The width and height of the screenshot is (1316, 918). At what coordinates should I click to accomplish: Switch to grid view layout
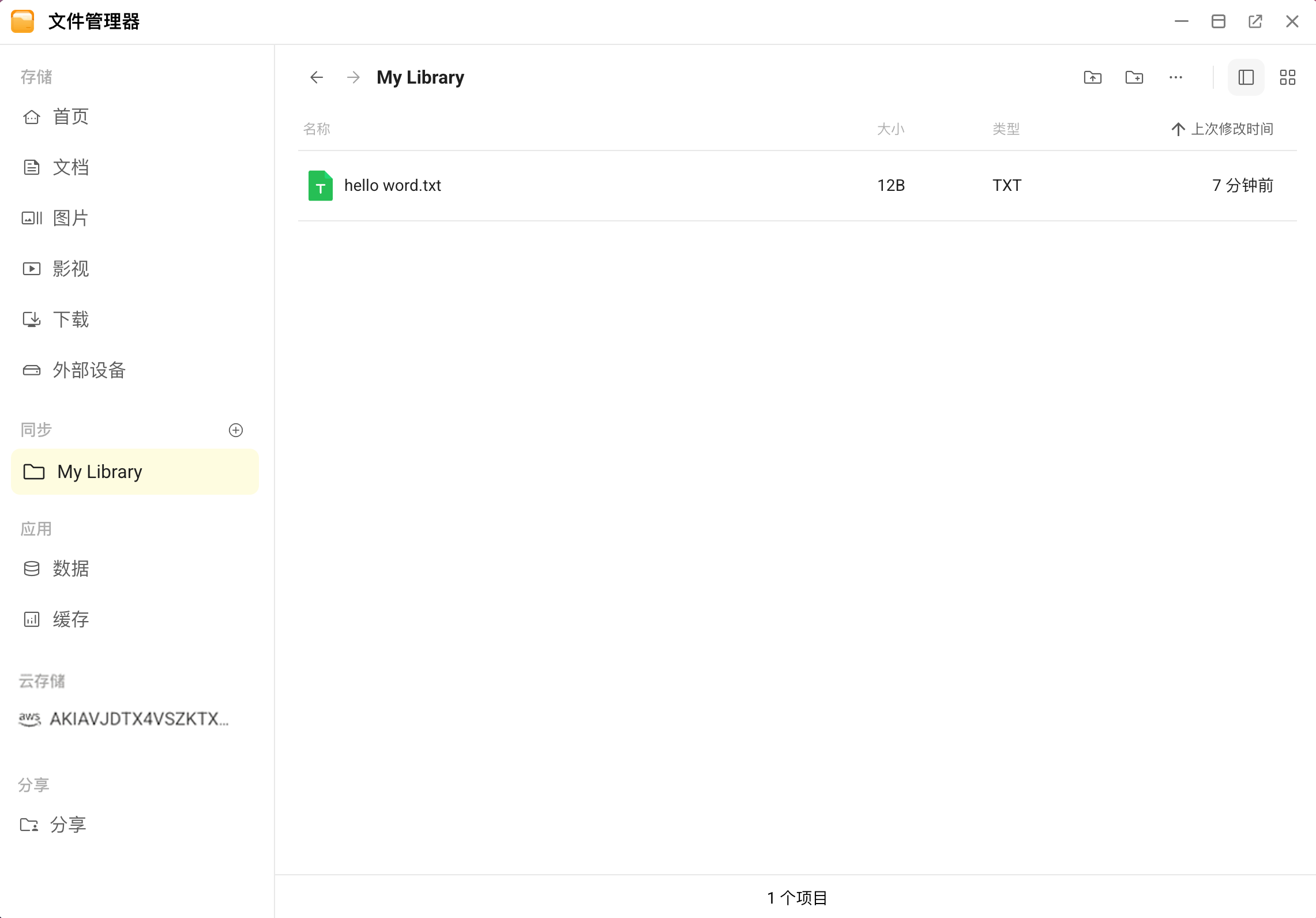(x=1287, y=77)
